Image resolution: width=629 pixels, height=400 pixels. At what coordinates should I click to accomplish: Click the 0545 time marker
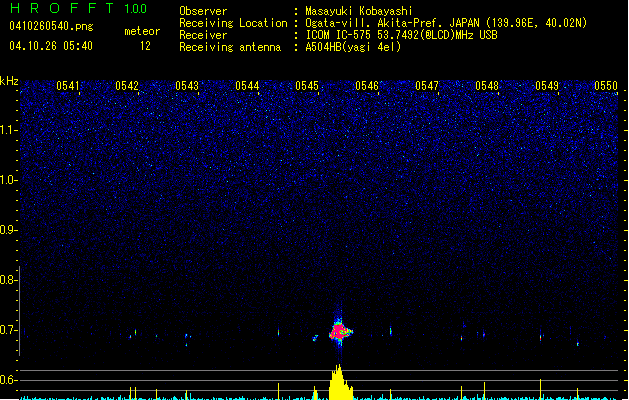[x=307, y=85]
